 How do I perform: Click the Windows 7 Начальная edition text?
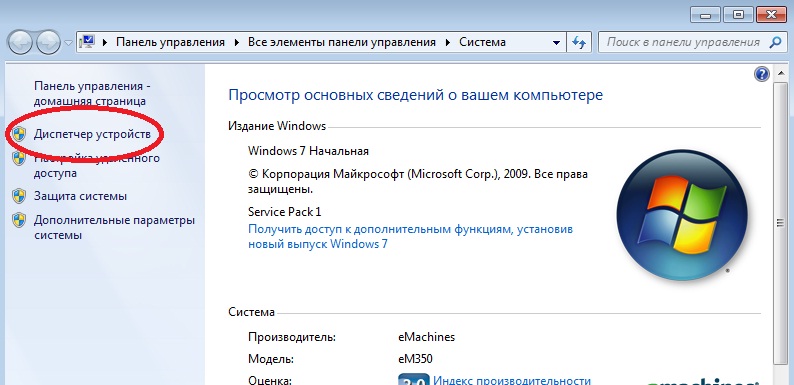point(308,151)
